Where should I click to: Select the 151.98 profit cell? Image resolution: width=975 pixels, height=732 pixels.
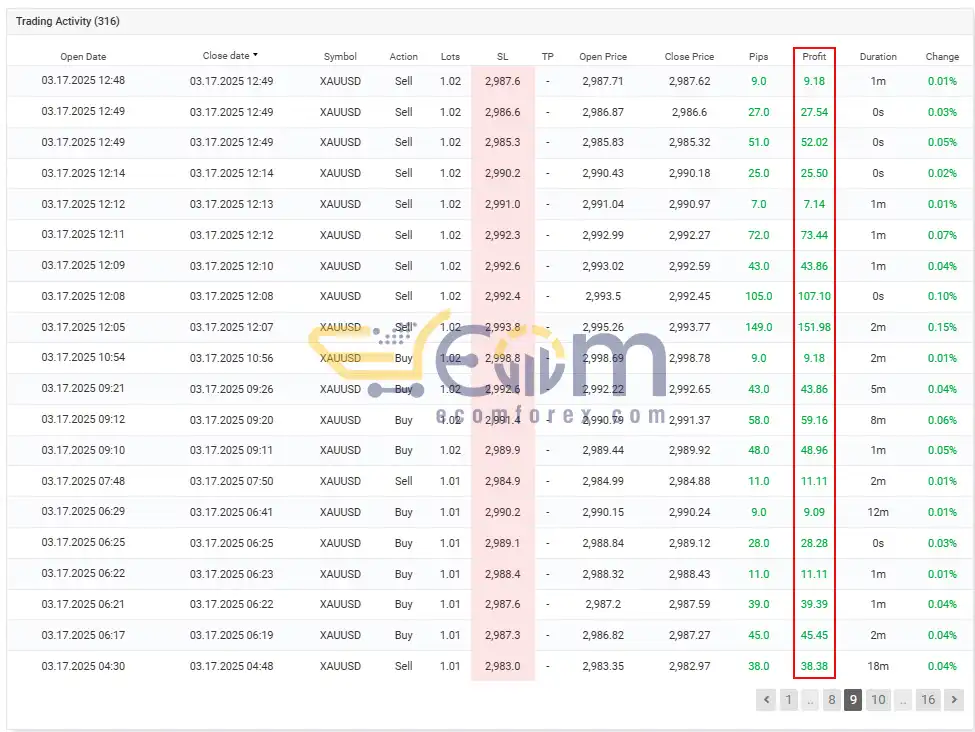pos(814,327)
